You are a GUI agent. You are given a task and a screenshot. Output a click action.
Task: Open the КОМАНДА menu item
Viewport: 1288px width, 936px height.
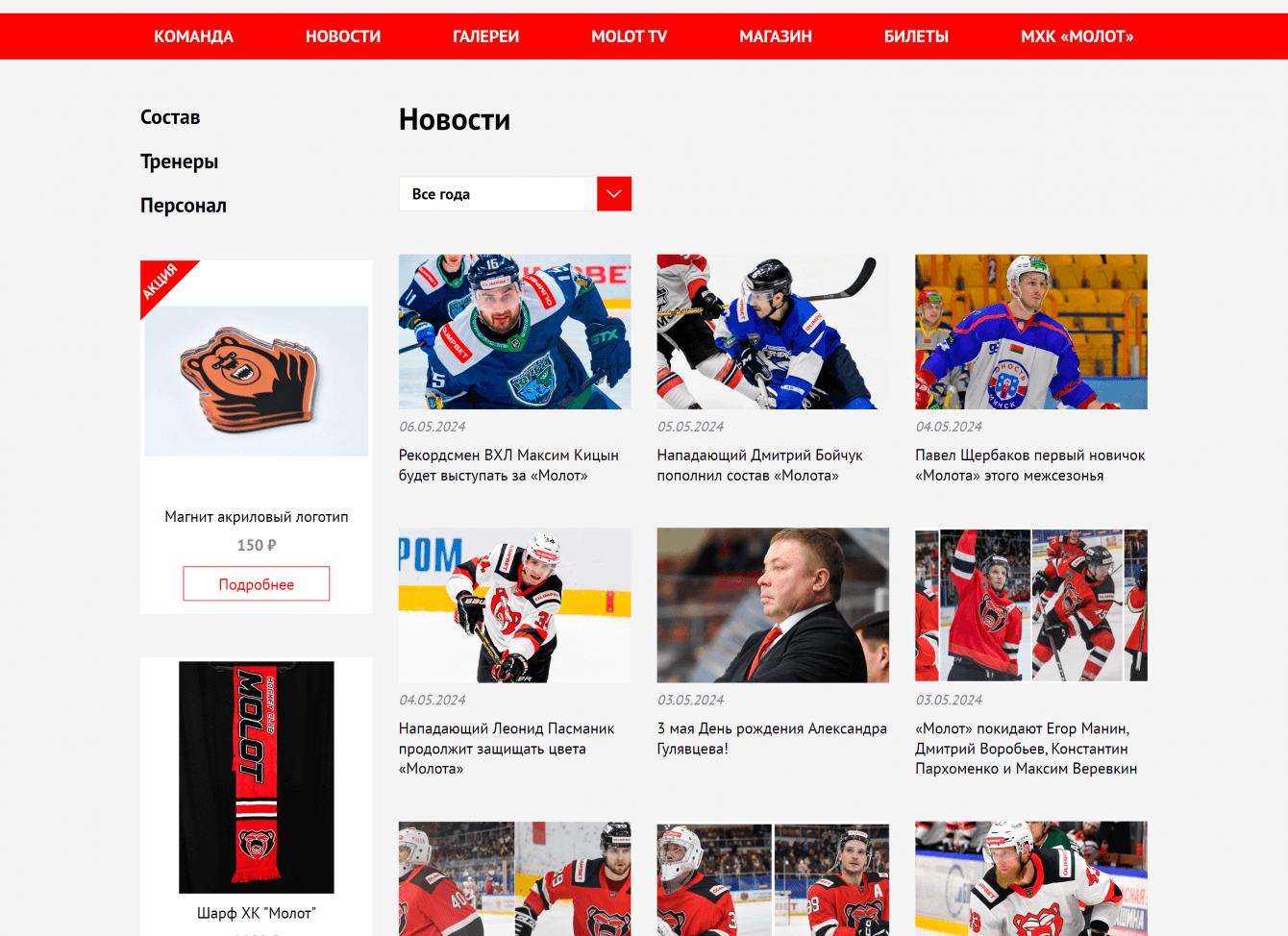tap(193, 37)
